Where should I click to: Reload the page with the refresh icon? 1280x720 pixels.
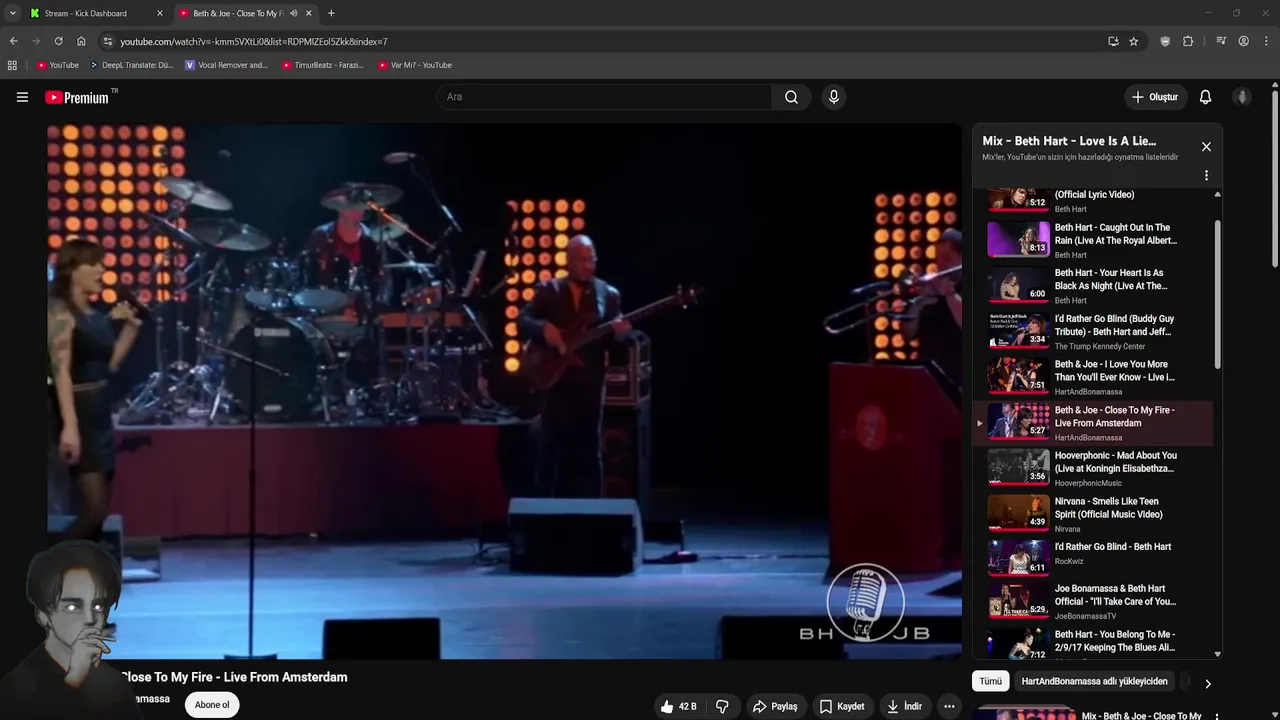[x=58, y=41]
